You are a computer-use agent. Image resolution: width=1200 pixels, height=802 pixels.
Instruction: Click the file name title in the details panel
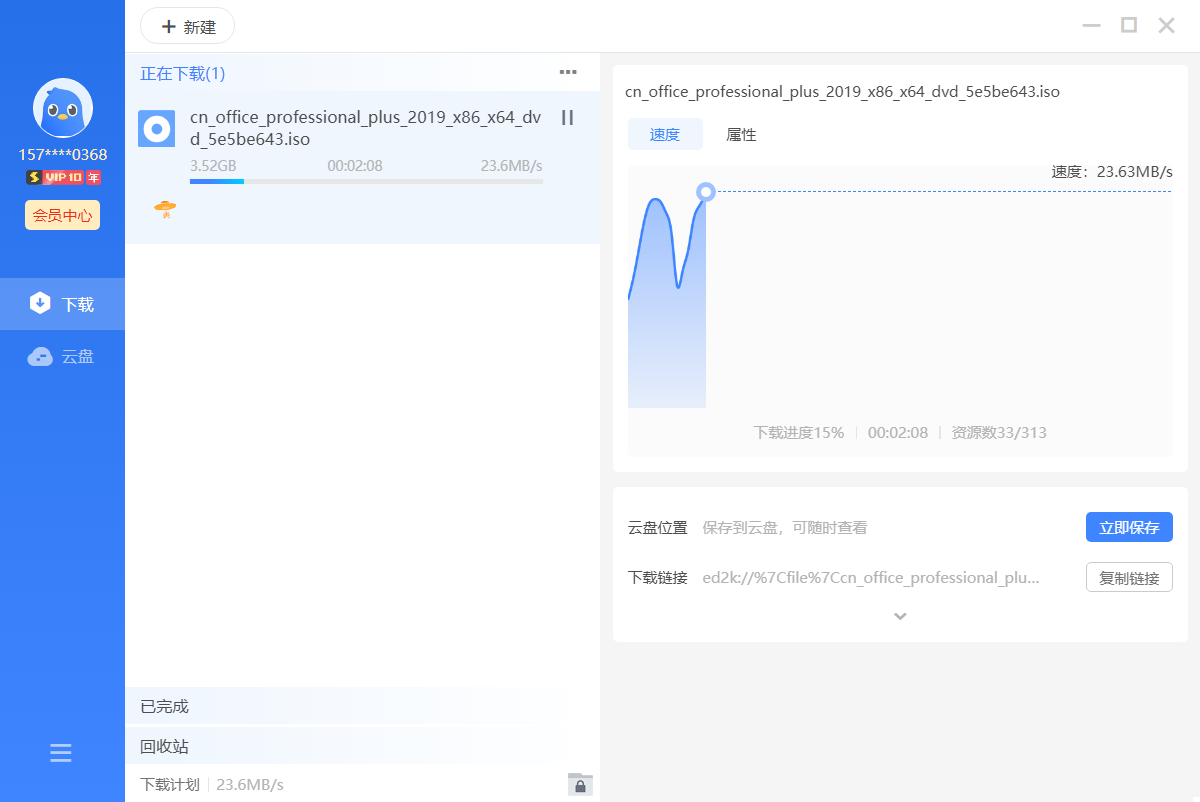[842, 92]
